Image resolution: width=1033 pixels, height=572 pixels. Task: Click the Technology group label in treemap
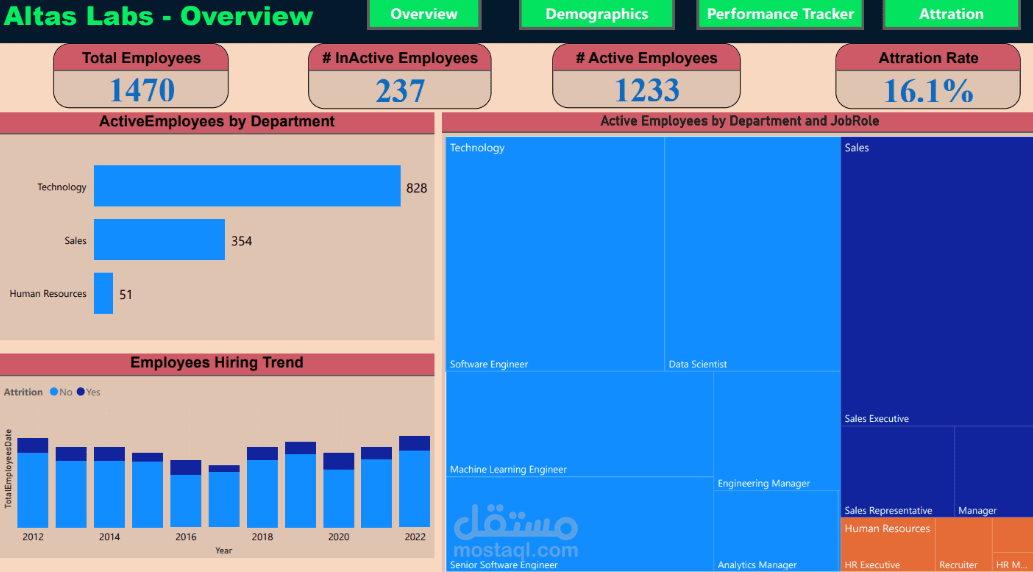pos(477,148)
